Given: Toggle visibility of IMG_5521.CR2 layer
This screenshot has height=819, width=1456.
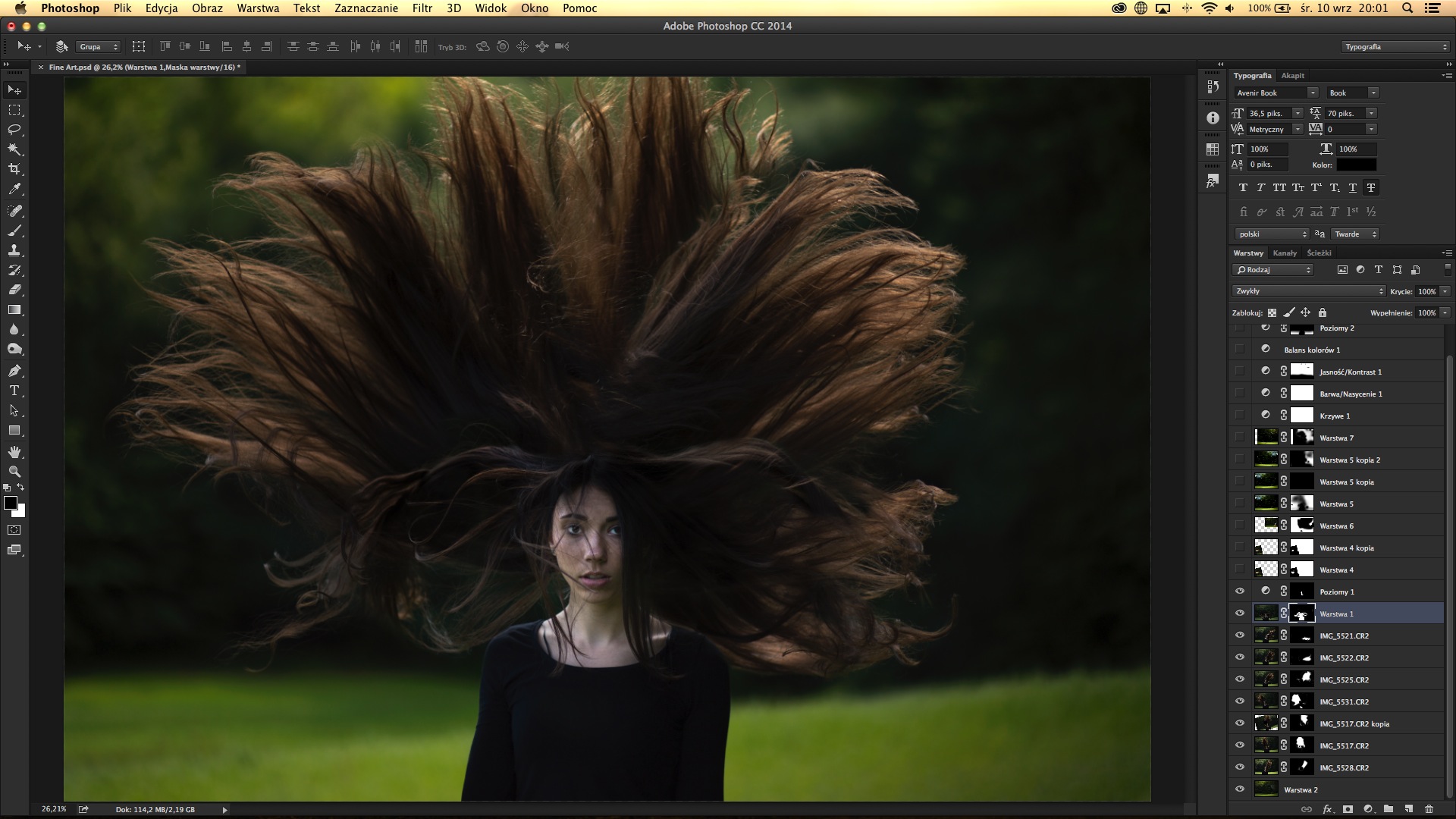Looking at the screenshot, I should pos(1240,635).
